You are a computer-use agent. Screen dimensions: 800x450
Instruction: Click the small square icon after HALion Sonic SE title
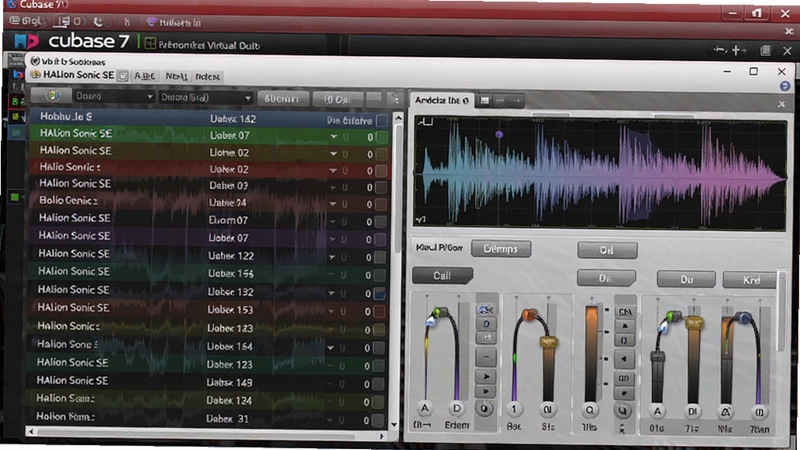point(123,76)
